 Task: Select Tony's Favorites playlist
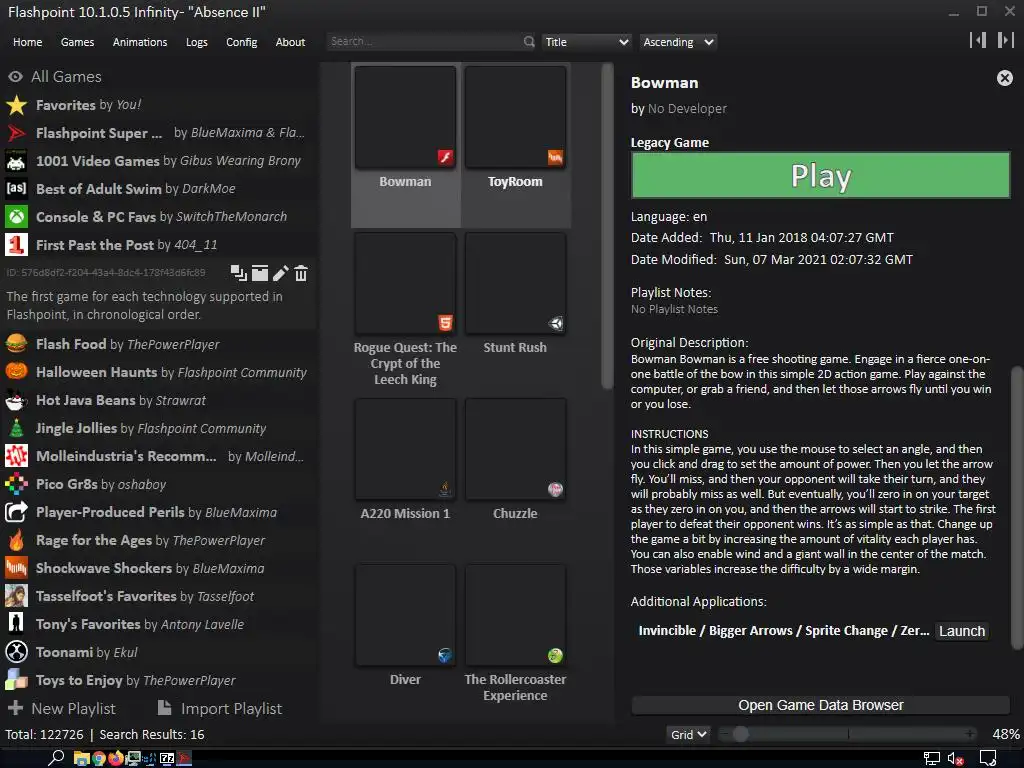157,624
